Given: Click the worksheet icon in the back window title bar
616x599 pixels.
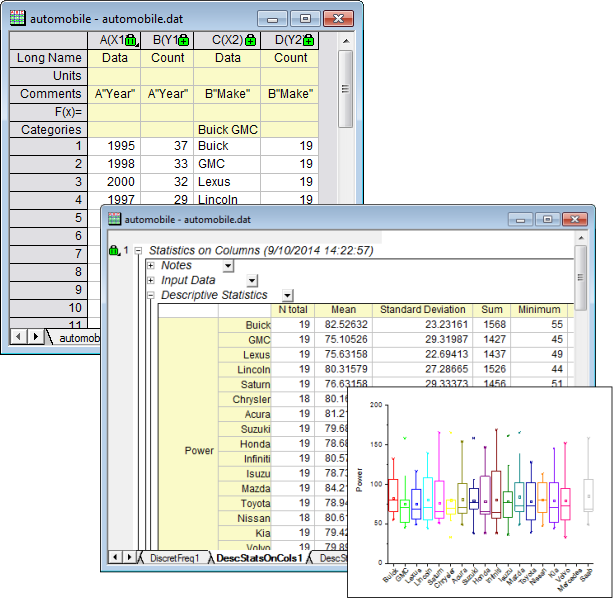Looking at the screenshot, I should pos(17,18).
